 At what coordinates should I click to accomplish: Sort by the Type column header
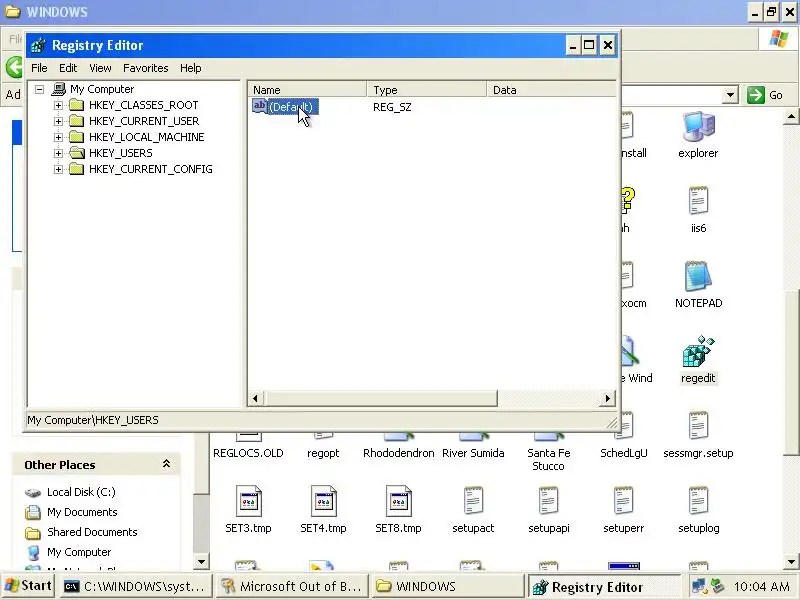point(427,90)
